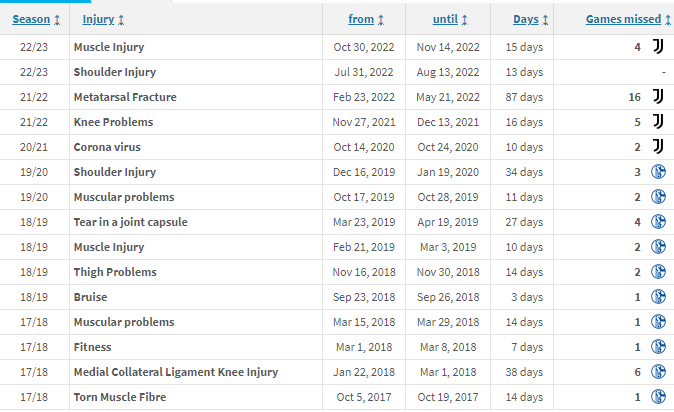Sort by Games missed header
The width and height of the screenshot is (674, 412).
tap(623, 19)
